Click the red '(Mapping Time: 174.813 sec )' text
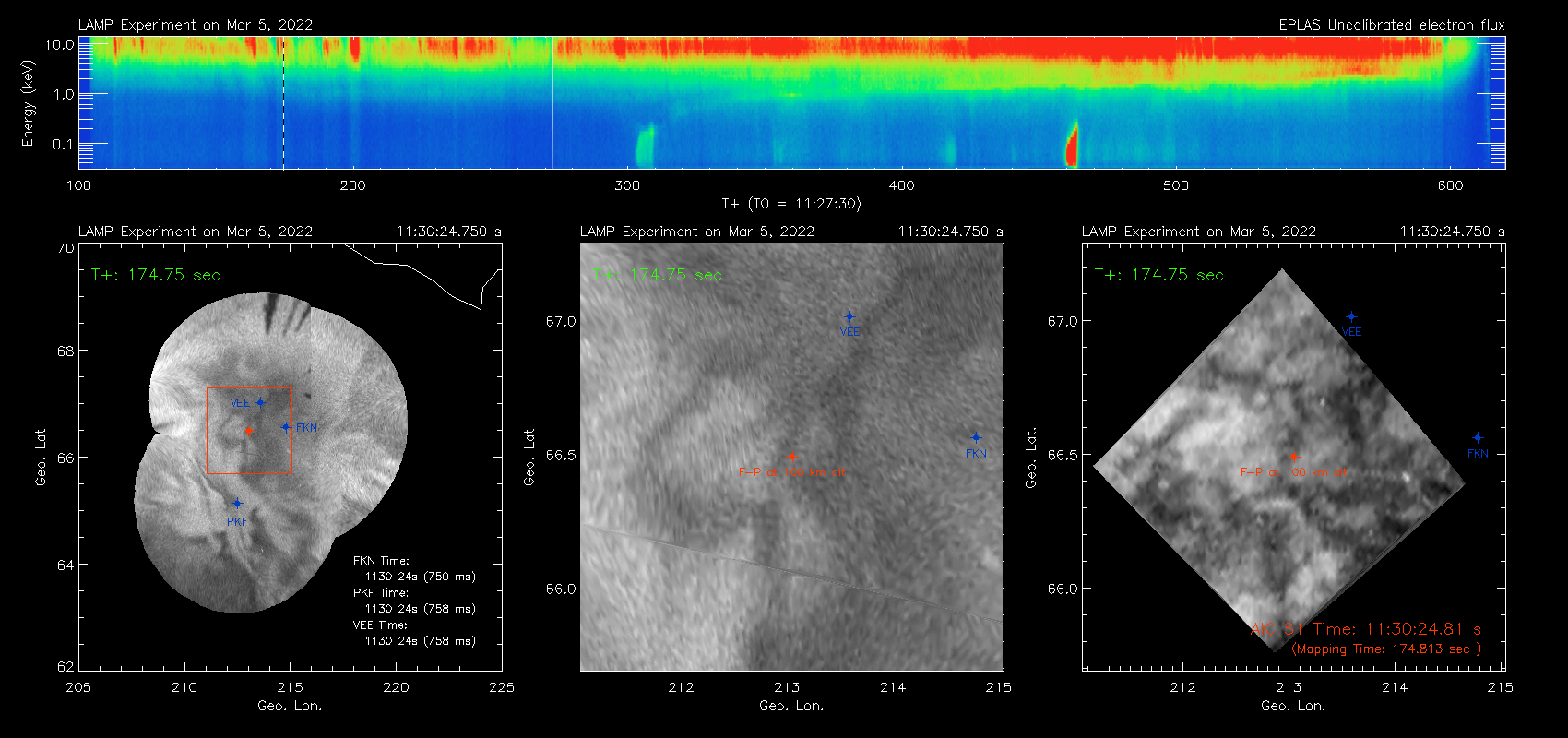The image size is (1568, 738). [x=1386, y=649]
